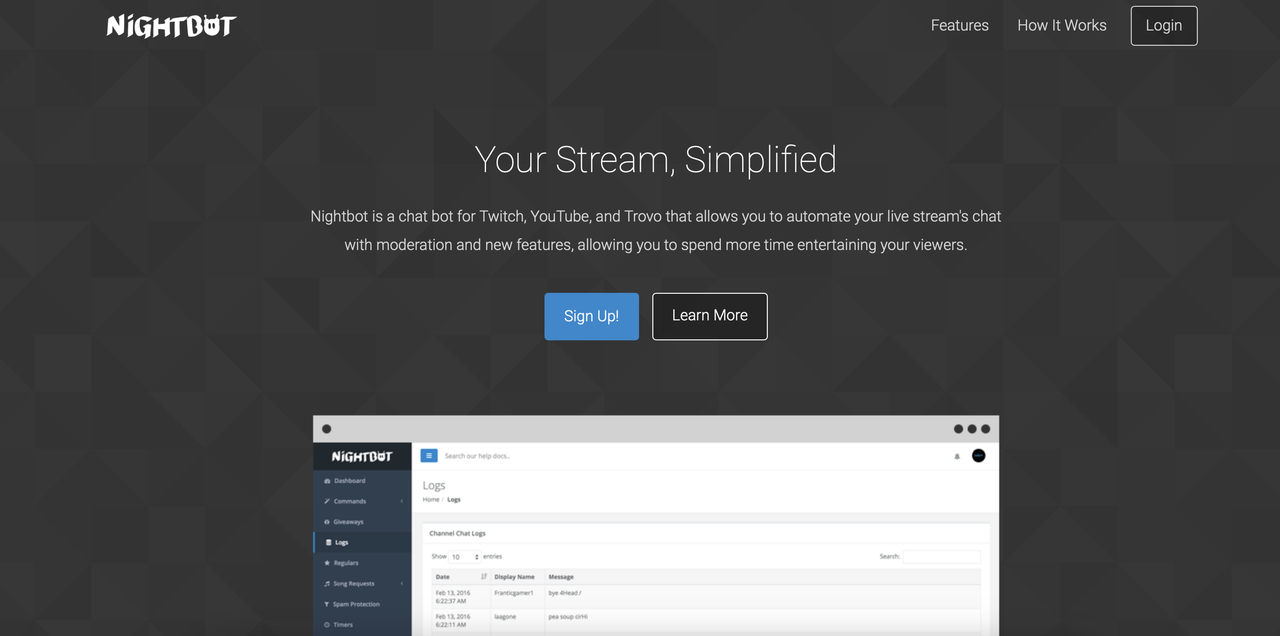This screenshot has height=636, width=1280.
Task: Click the logs Search input box
Action: coord(941,557)
